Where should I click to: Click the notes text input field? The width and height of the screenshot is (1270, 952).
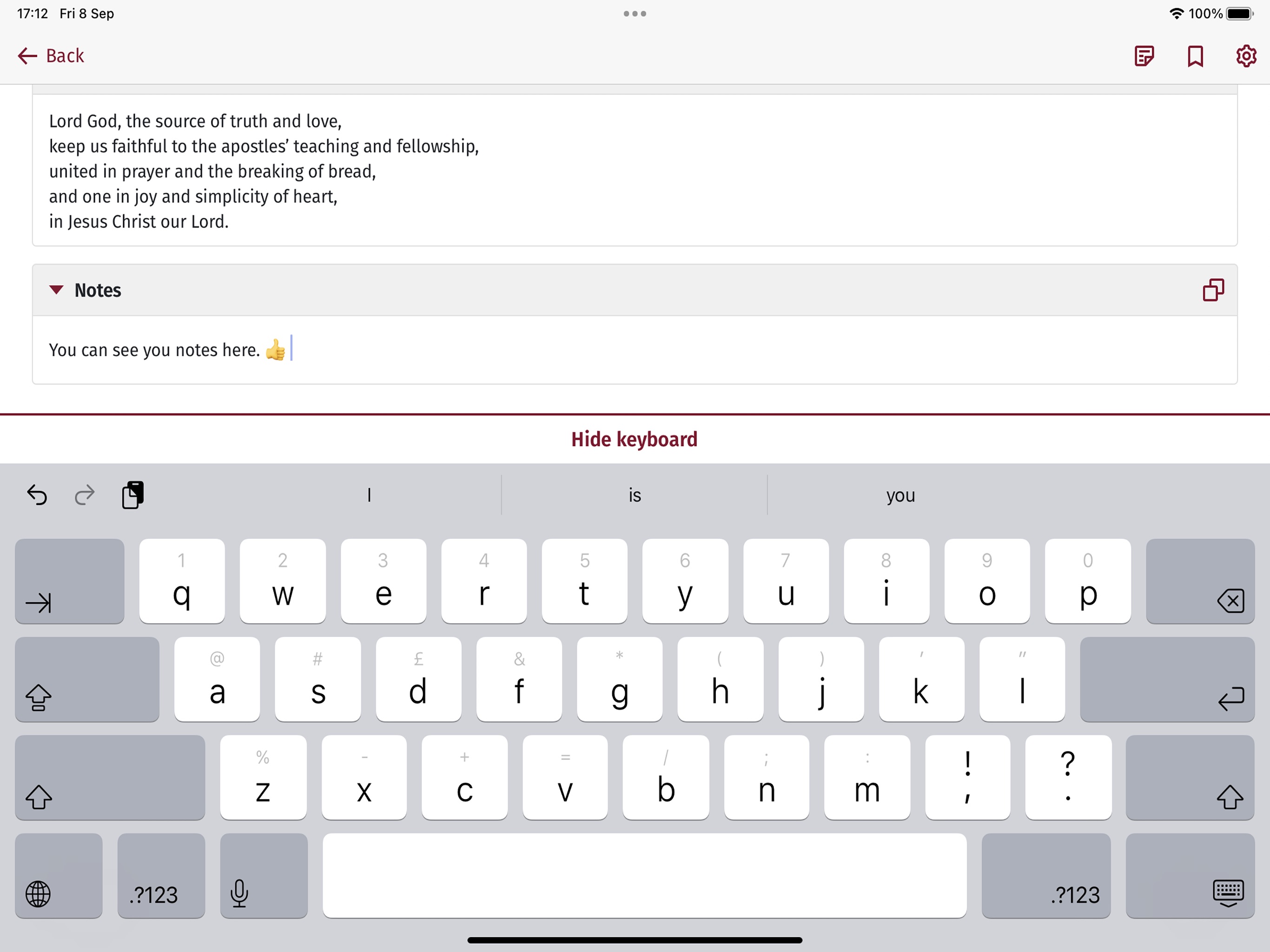(634, 350)
